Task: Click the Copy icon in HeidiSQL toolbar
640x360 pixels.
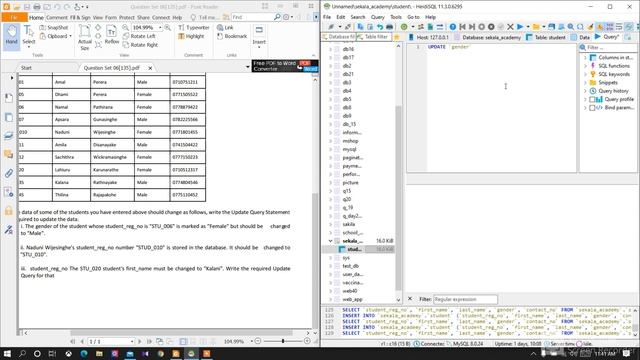Action: (x=360, y=27)
